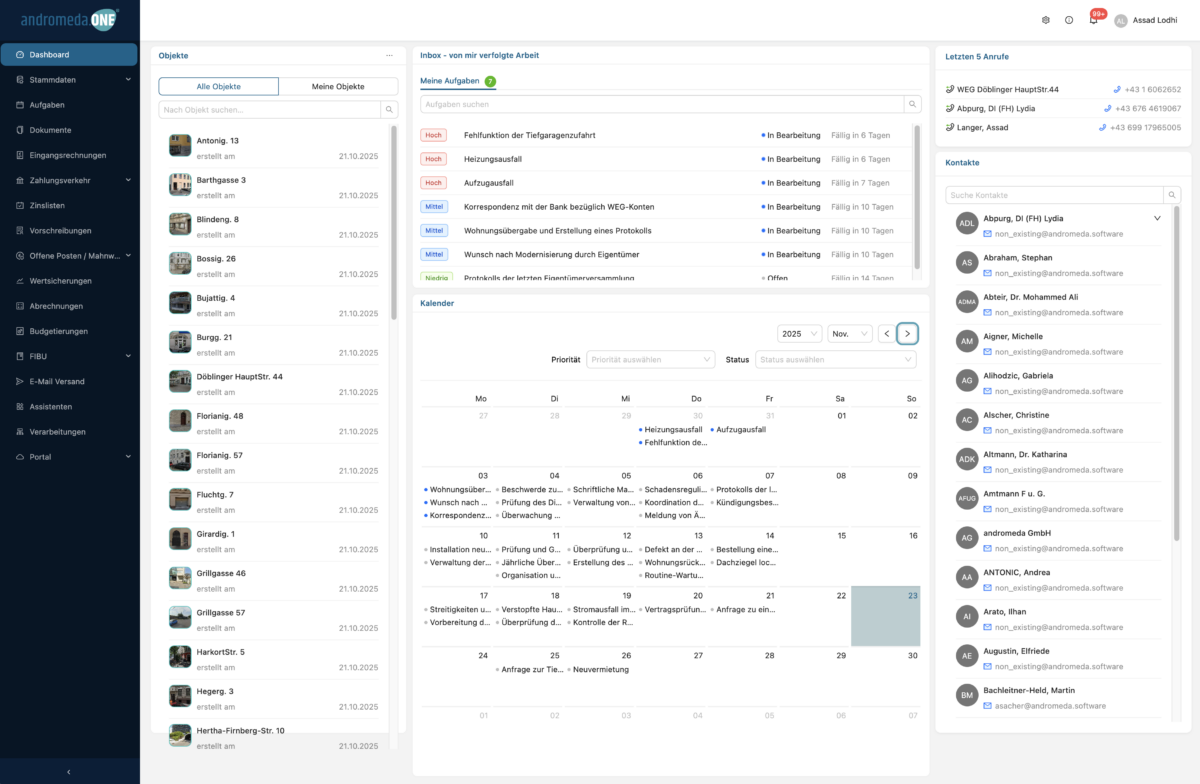Expand the Stammdaten submenu
This screenshot has height=784, width=1200.
pos(69,80)
